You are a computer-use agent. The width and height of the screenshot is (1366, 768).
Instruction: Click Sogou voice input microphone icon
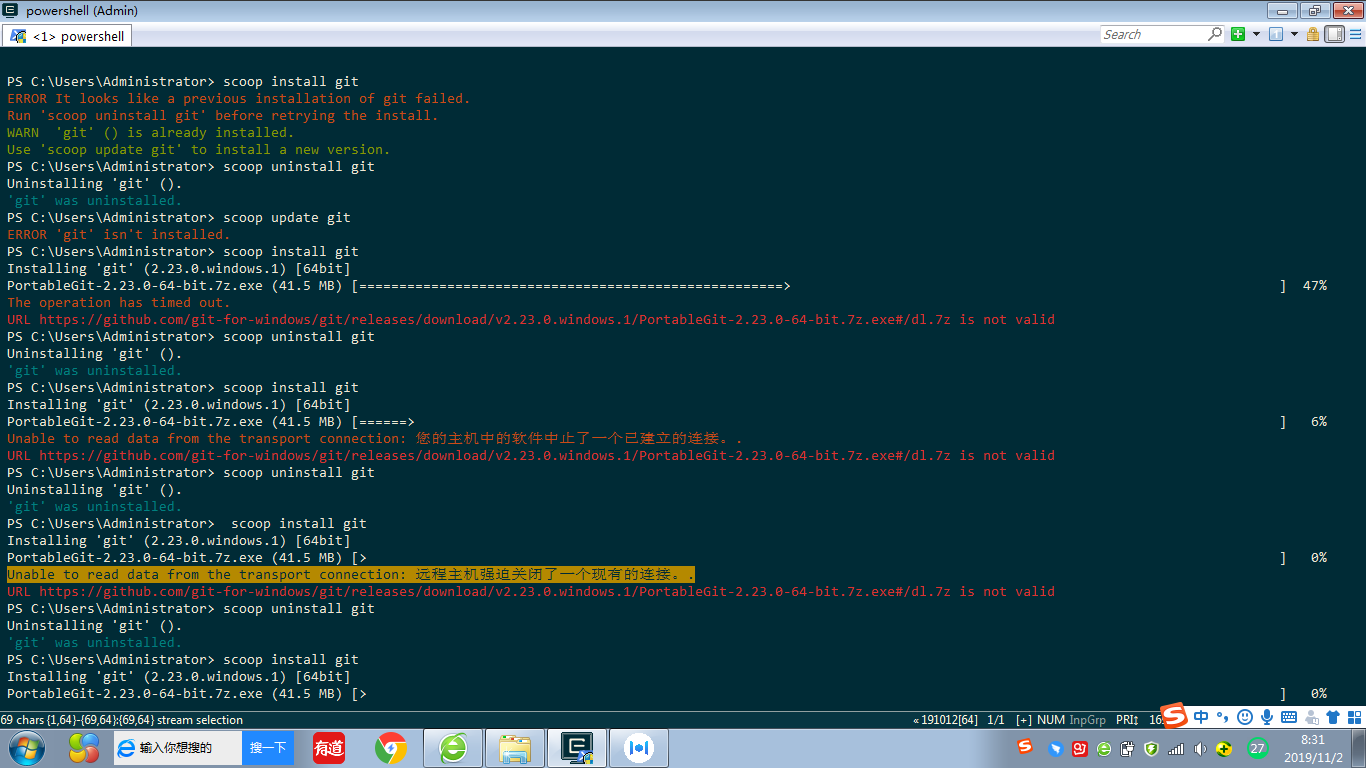click(1267, 717)
